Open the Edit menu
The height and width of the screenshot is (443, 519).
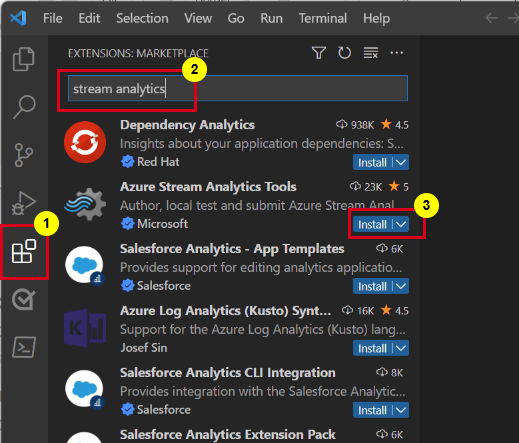89,18
